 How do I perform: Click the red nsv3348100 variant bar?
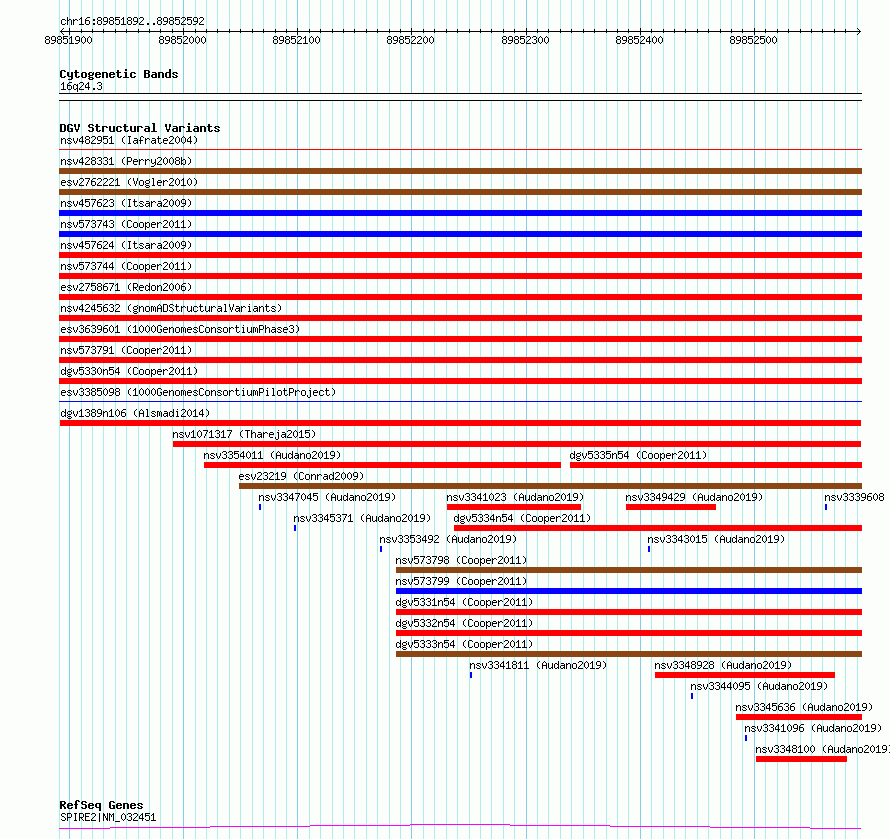(x=801, y=759)
